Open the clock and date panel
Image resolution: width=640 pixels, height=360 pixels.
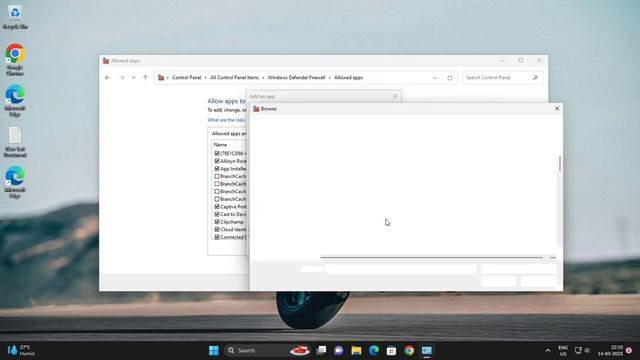(611, 351)
